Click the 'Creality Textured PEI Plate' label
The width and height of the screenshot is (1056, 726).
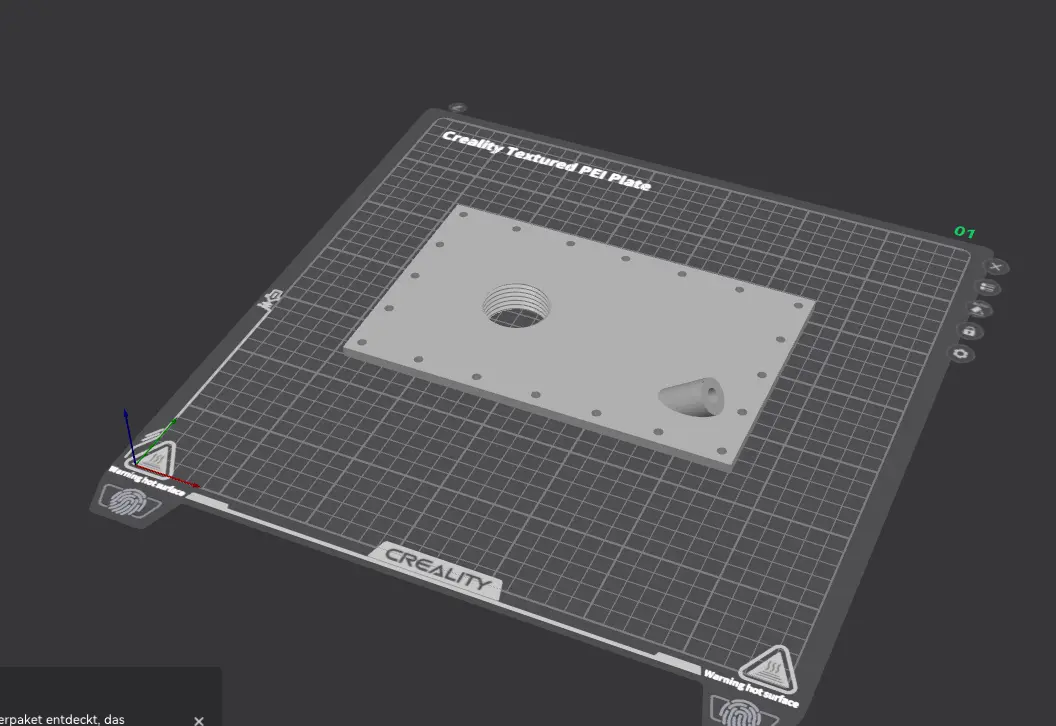546,161
